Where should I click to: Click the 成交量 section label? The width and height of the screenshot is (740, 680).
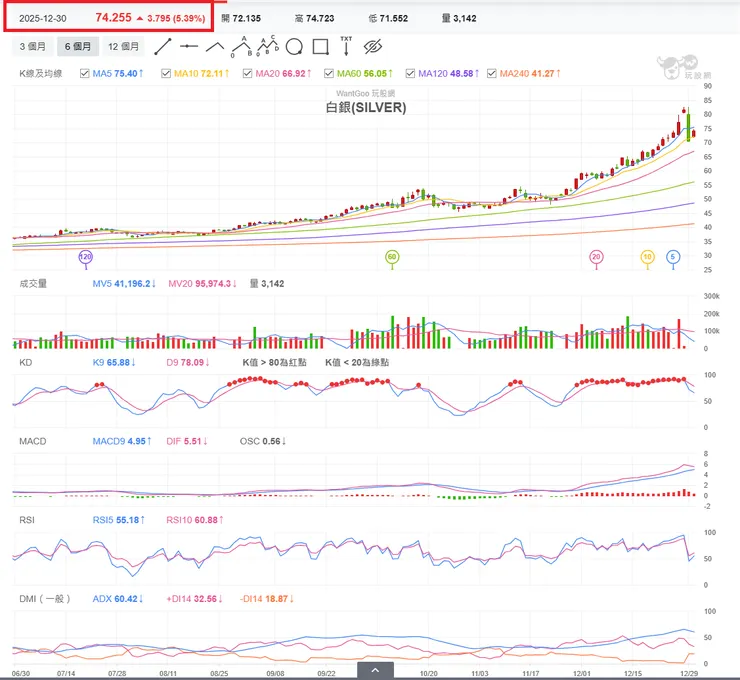click(x=33, y=284)
